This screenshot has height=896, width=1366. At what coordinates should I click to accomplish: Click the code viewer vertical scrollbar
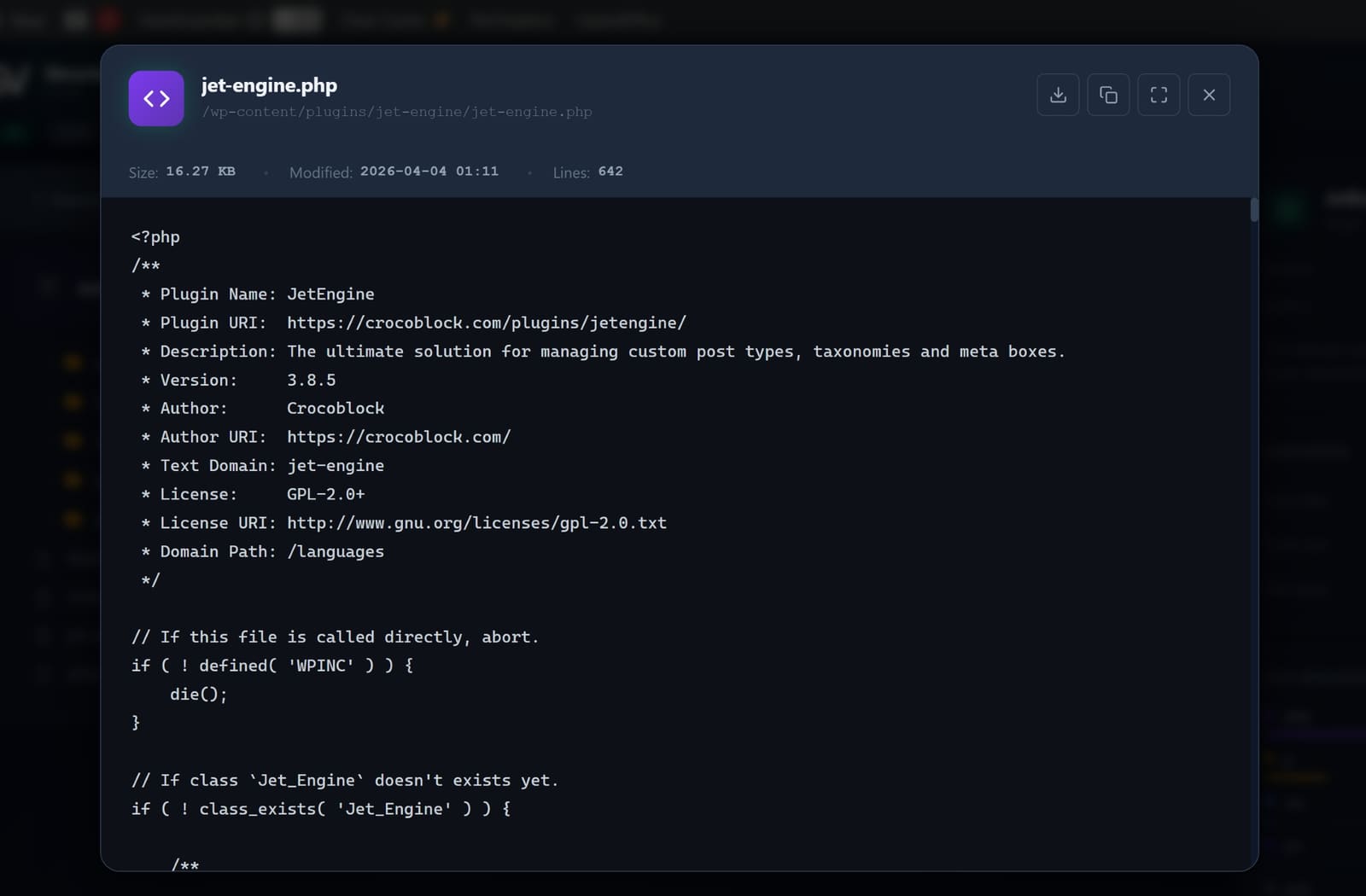point(1253,210)
